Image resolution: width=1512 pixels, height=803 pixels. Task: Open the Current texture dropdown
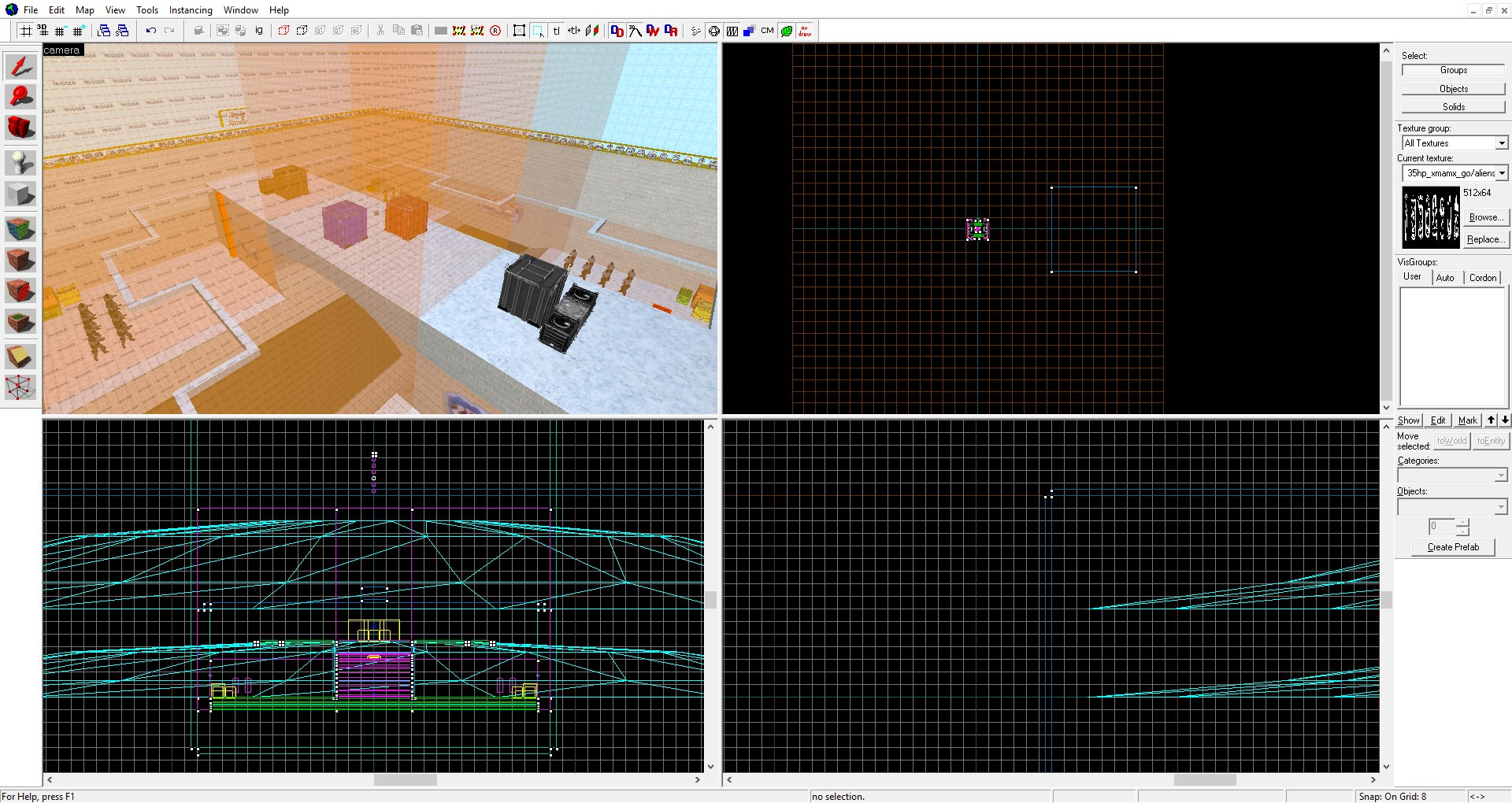tap(1502, 172)
